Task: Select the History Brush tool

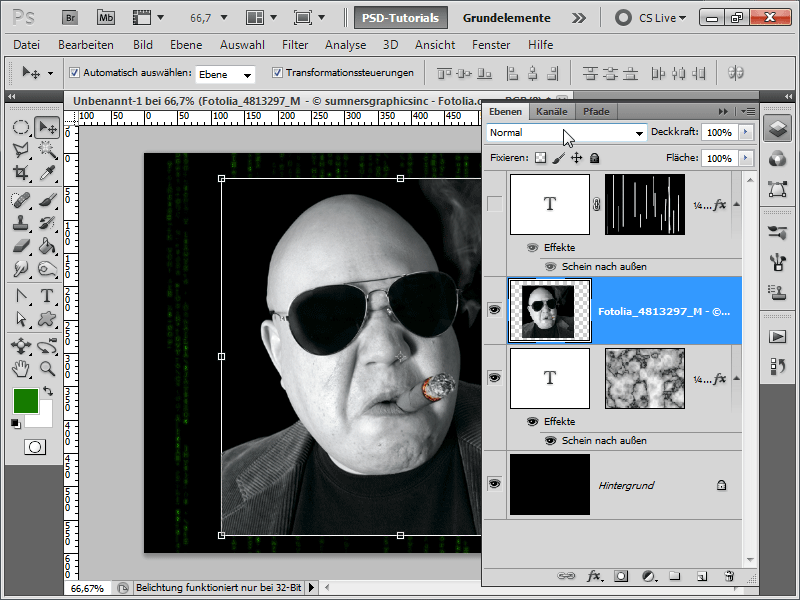Action: tap(47, 223)
